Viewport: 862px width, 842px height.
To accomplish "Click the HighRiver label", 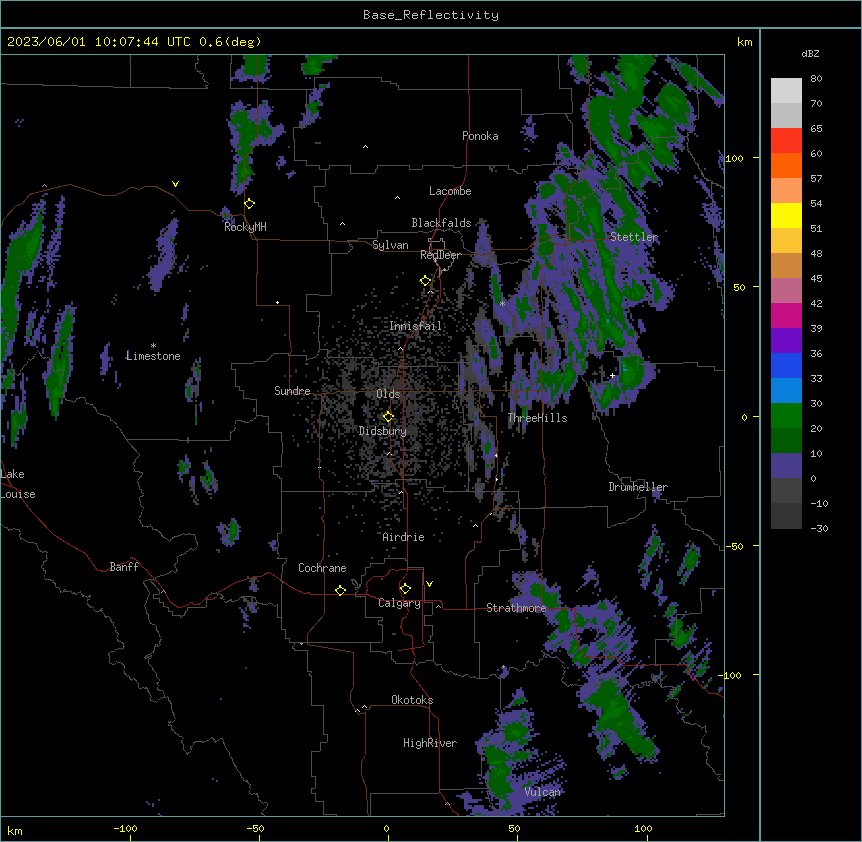I will (x=430, y=743).
